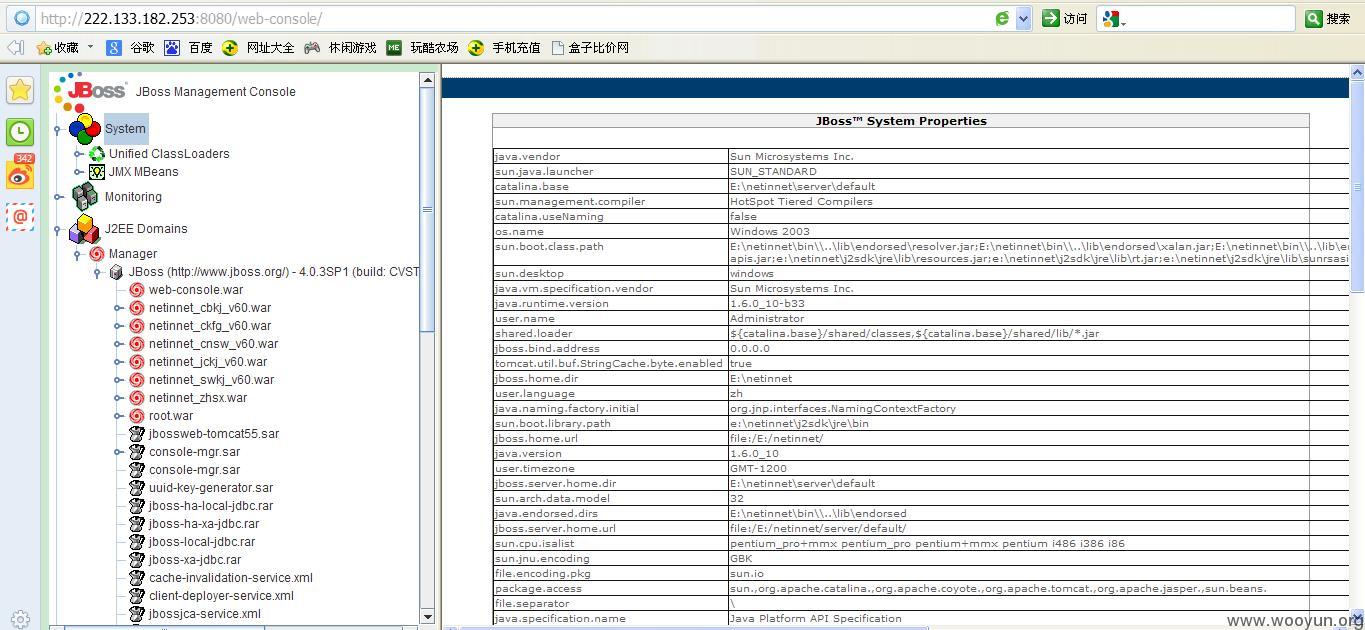Viewport: 1365px width, 630px height.
Task: Click the JBoss server node icon
Action: [x=116, y=272]
